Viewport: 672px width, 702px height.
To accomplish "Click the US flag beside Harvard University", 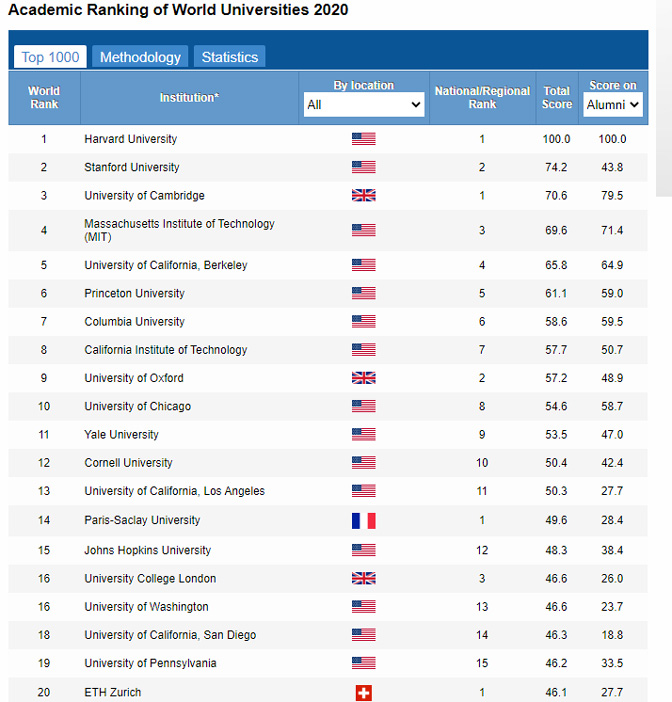I will [363, 139].
